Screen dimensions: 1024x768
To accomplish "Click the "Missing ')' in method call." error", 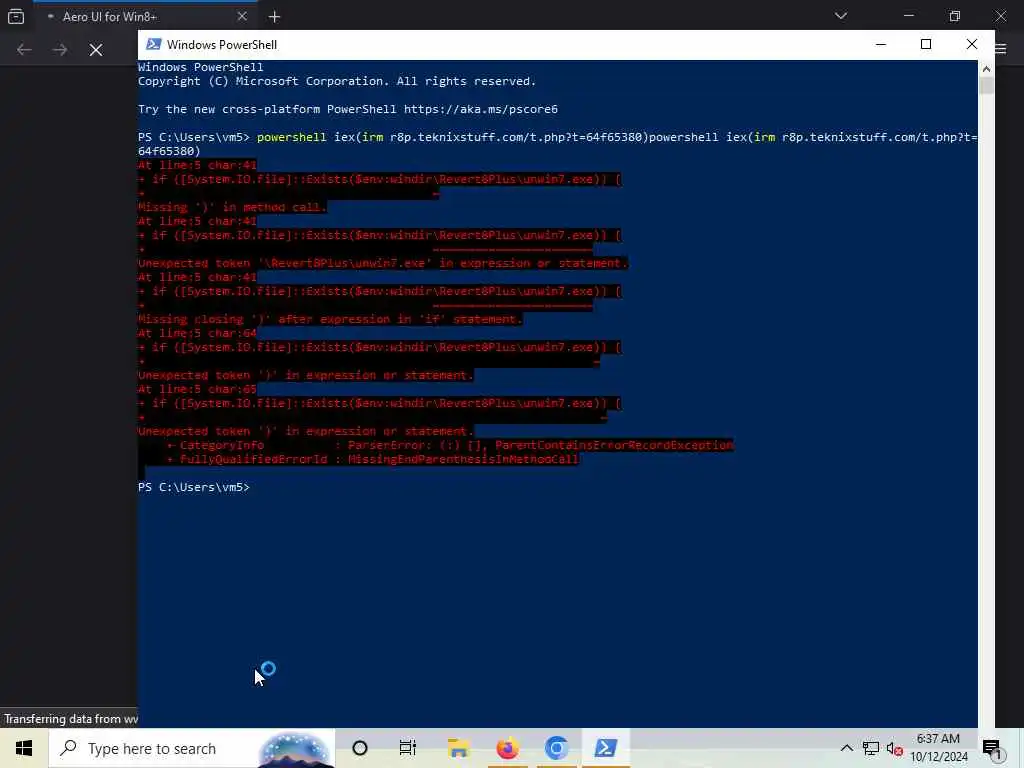I will click(232, 207).
